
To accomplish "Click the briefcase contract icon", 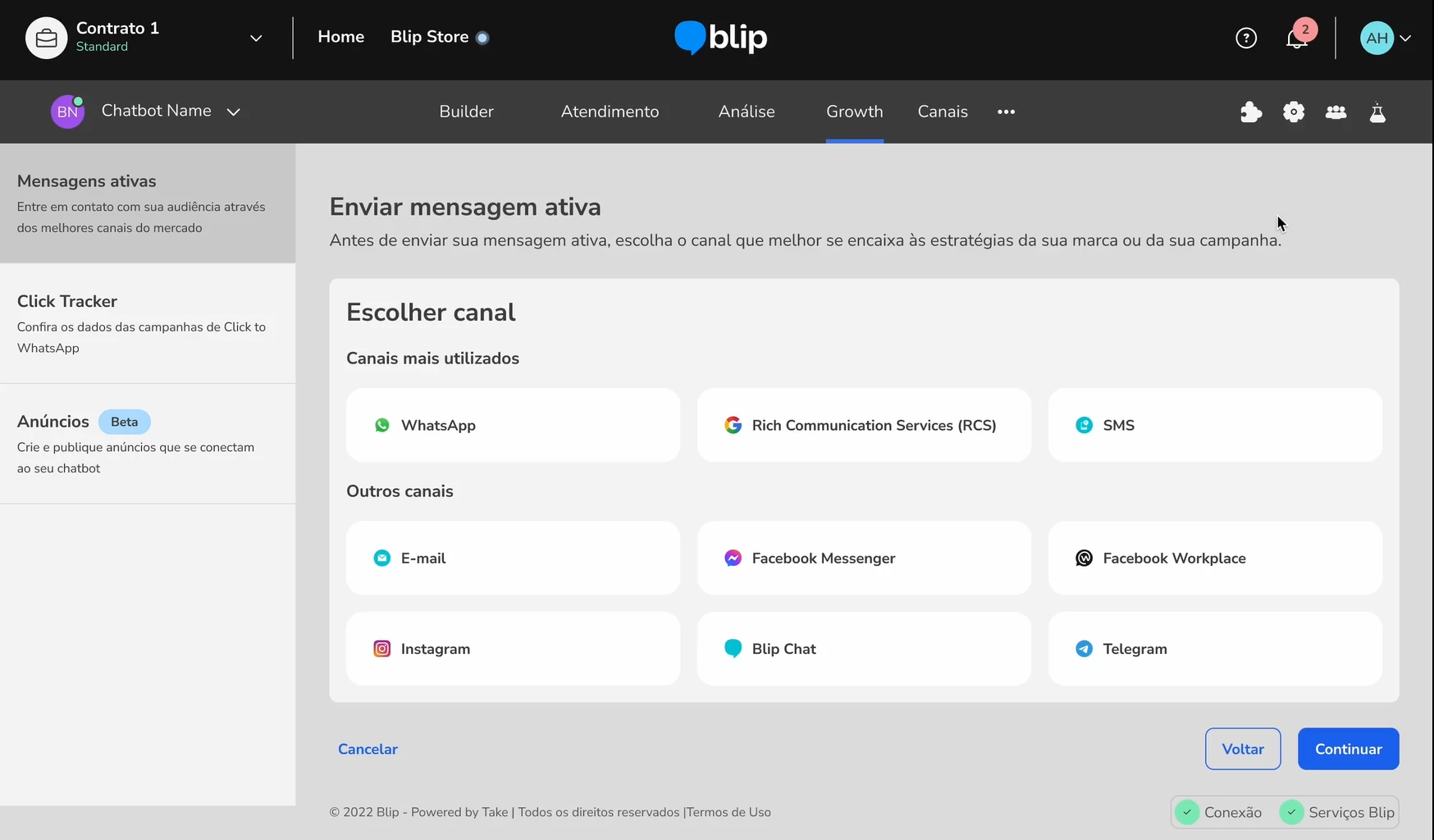I will pos(47,38).
